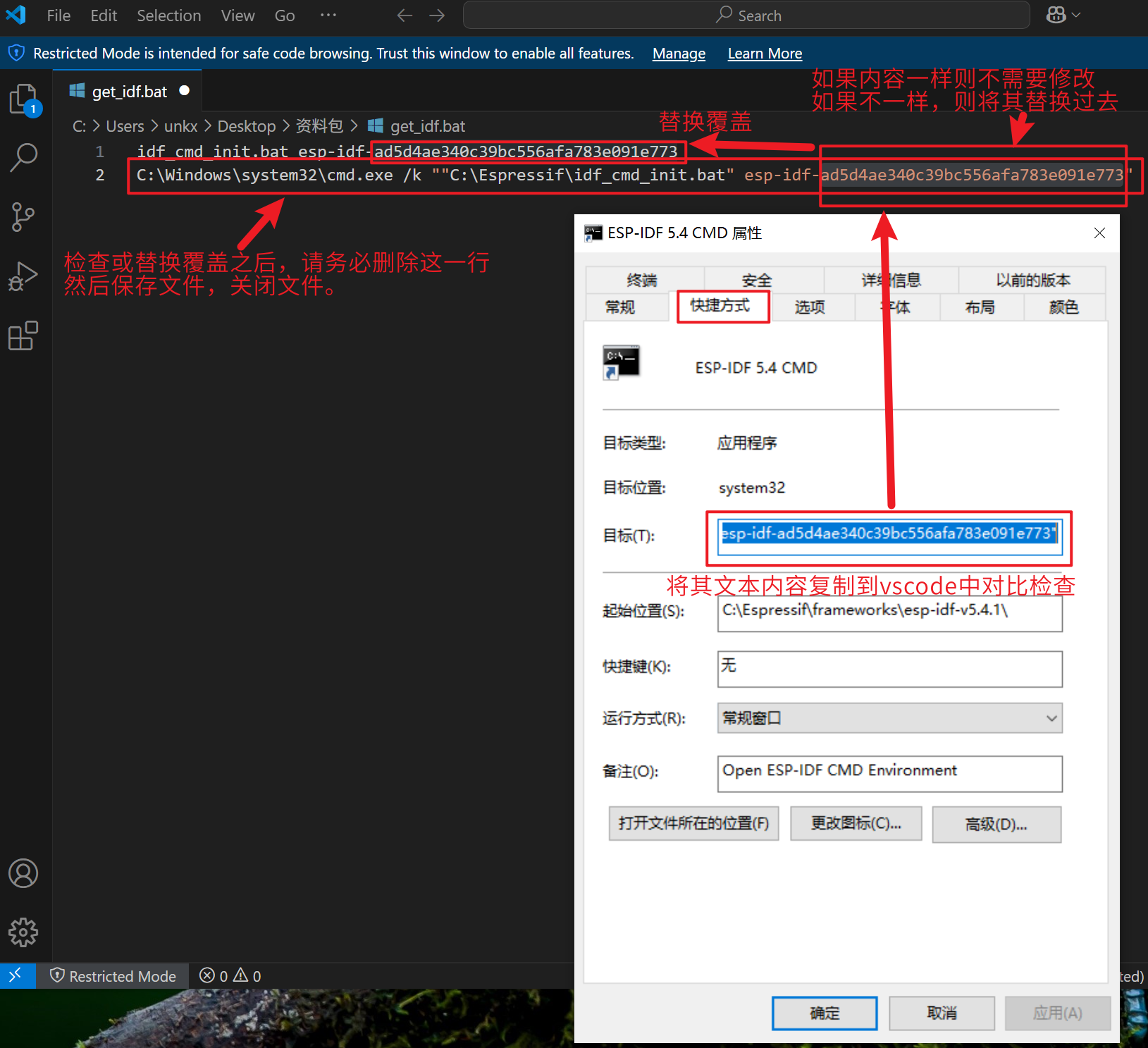The width and height of the screenshot is (1148, 1048).
Task: Open the File menu
Action: [58, 16]
